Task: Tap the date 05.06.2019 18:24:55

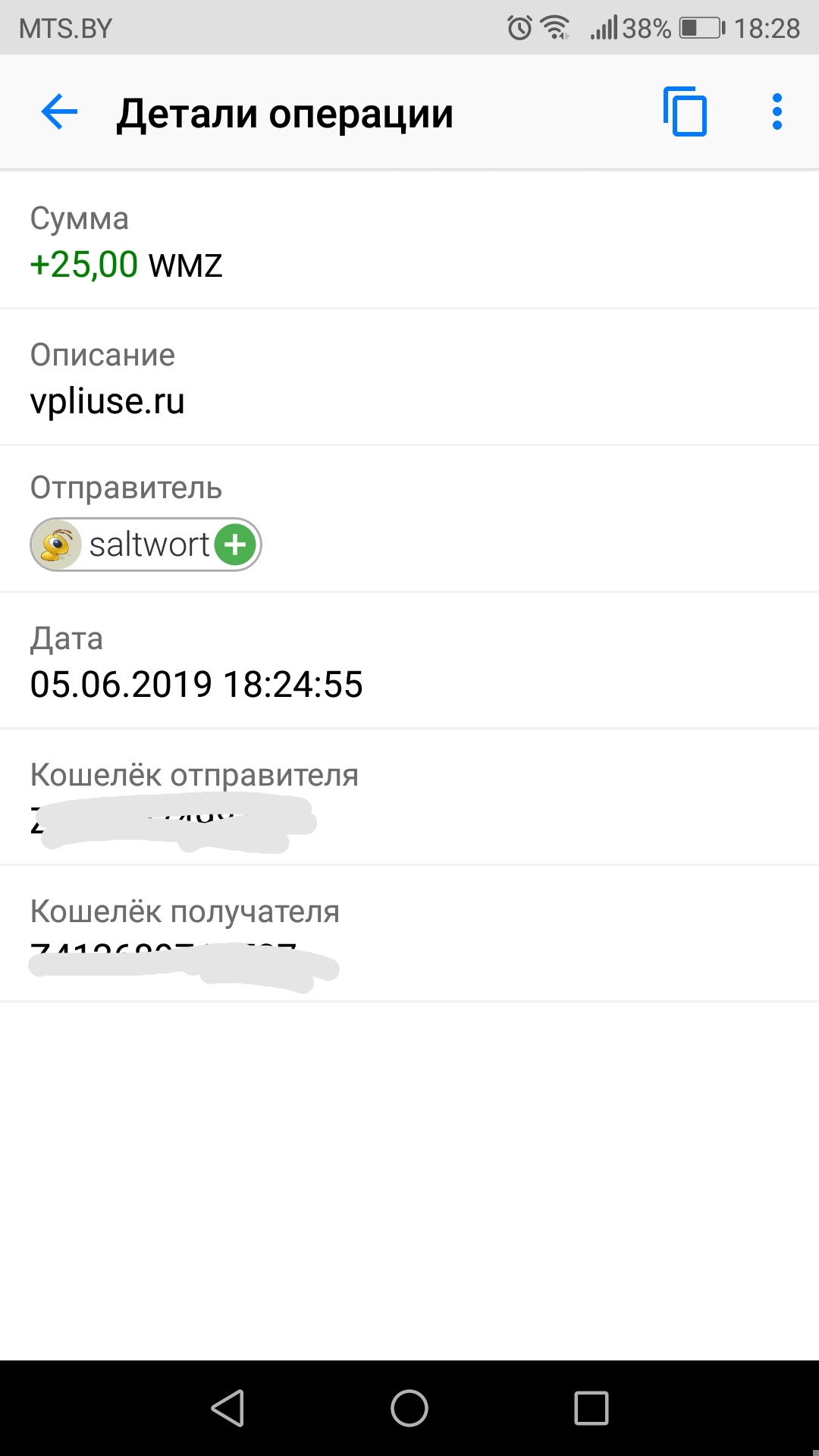Action: [x=196, y=684]
